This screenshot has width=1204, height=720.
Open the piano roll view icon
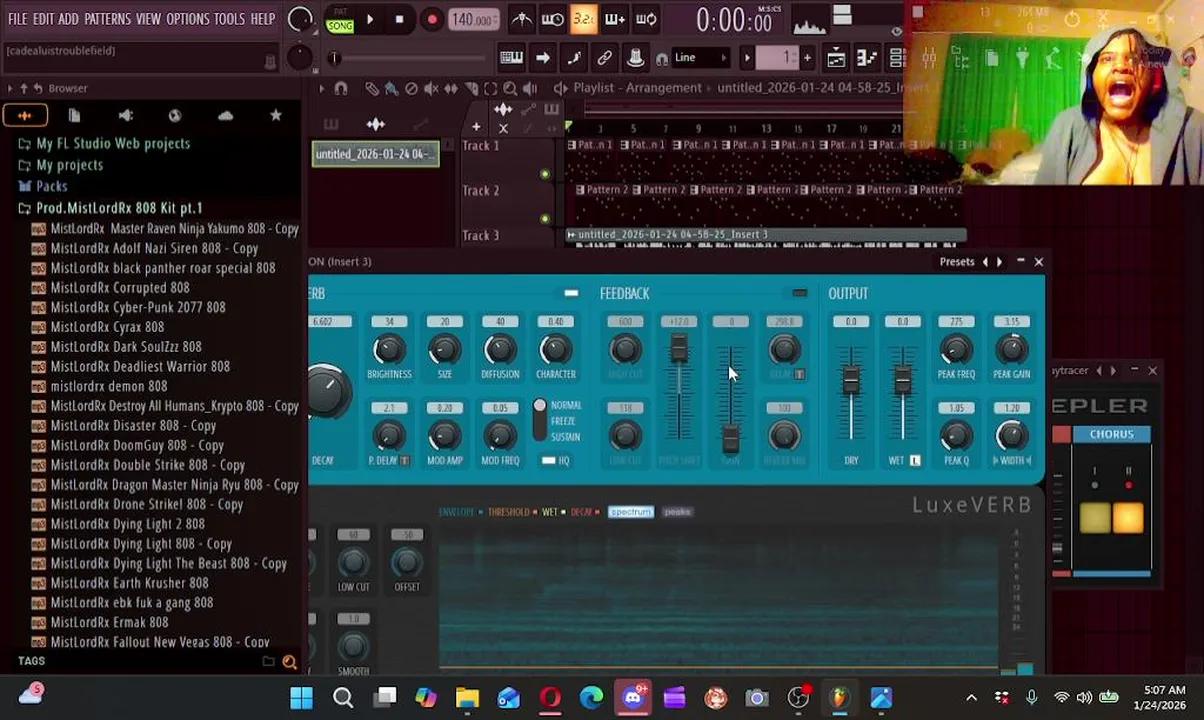(511, 58)
